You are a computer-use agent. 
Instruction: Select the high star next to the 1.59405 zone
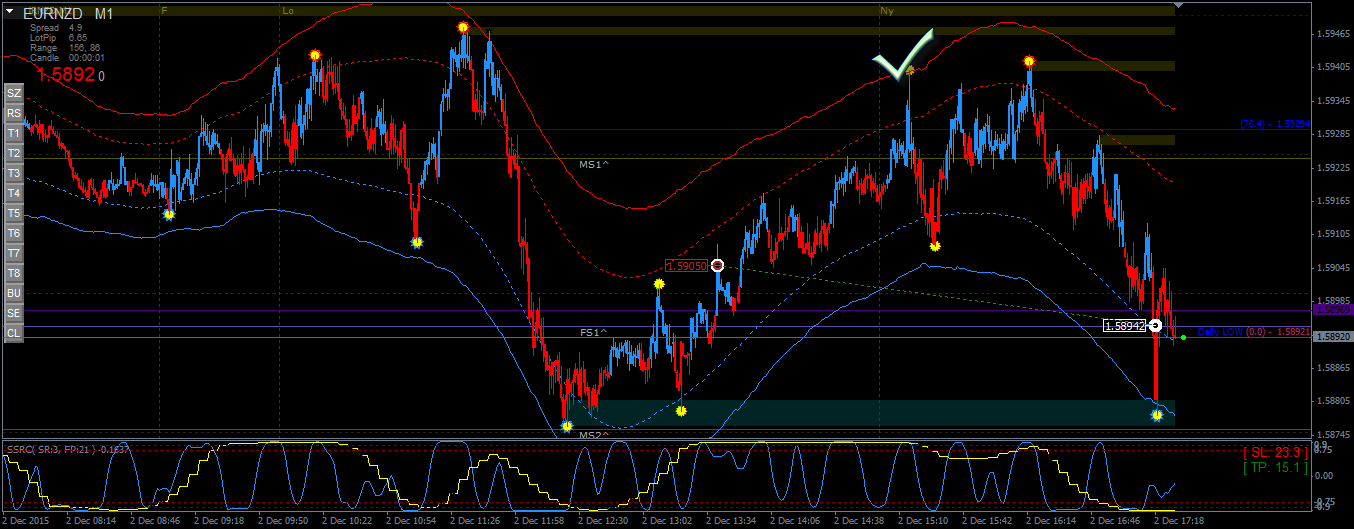(x=1029, y=61)
